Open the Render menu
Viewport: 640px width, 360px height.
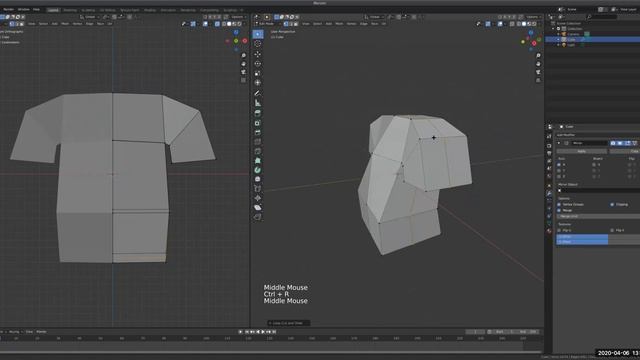(8, 9)
